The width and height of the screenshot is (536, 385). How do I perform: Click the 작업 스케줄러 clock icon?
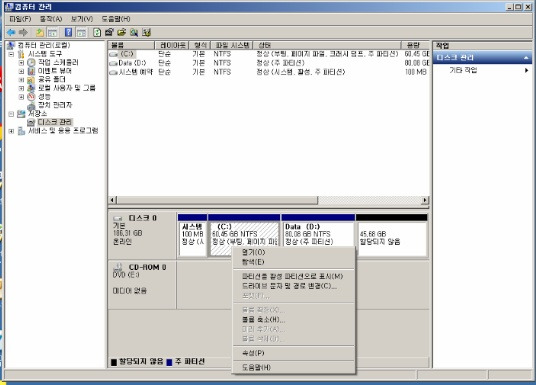[31, 62]
